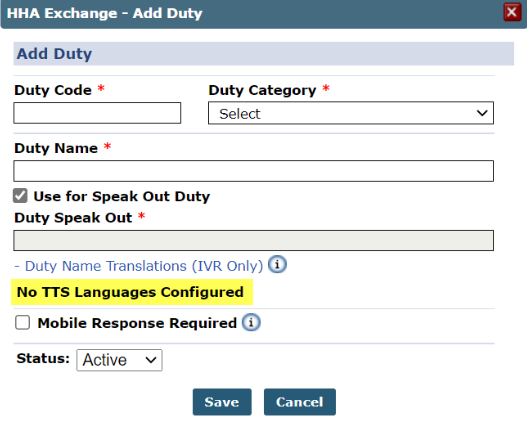Screen dimensions: 527x445
Task: Click the 'Mobile Response Required' label text
Action: tap(137, 323)
